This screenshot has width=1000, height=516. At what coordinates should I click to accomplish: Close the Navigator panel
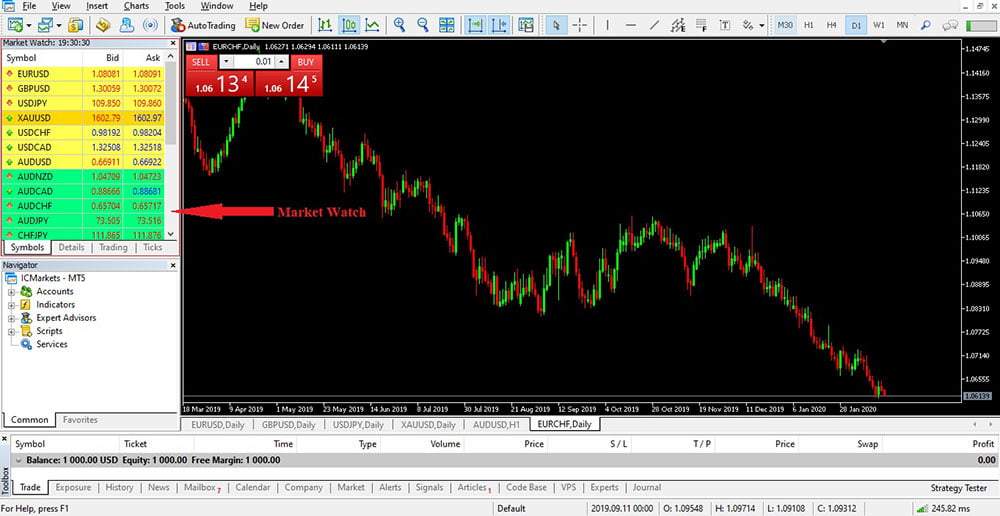point(173,265)
